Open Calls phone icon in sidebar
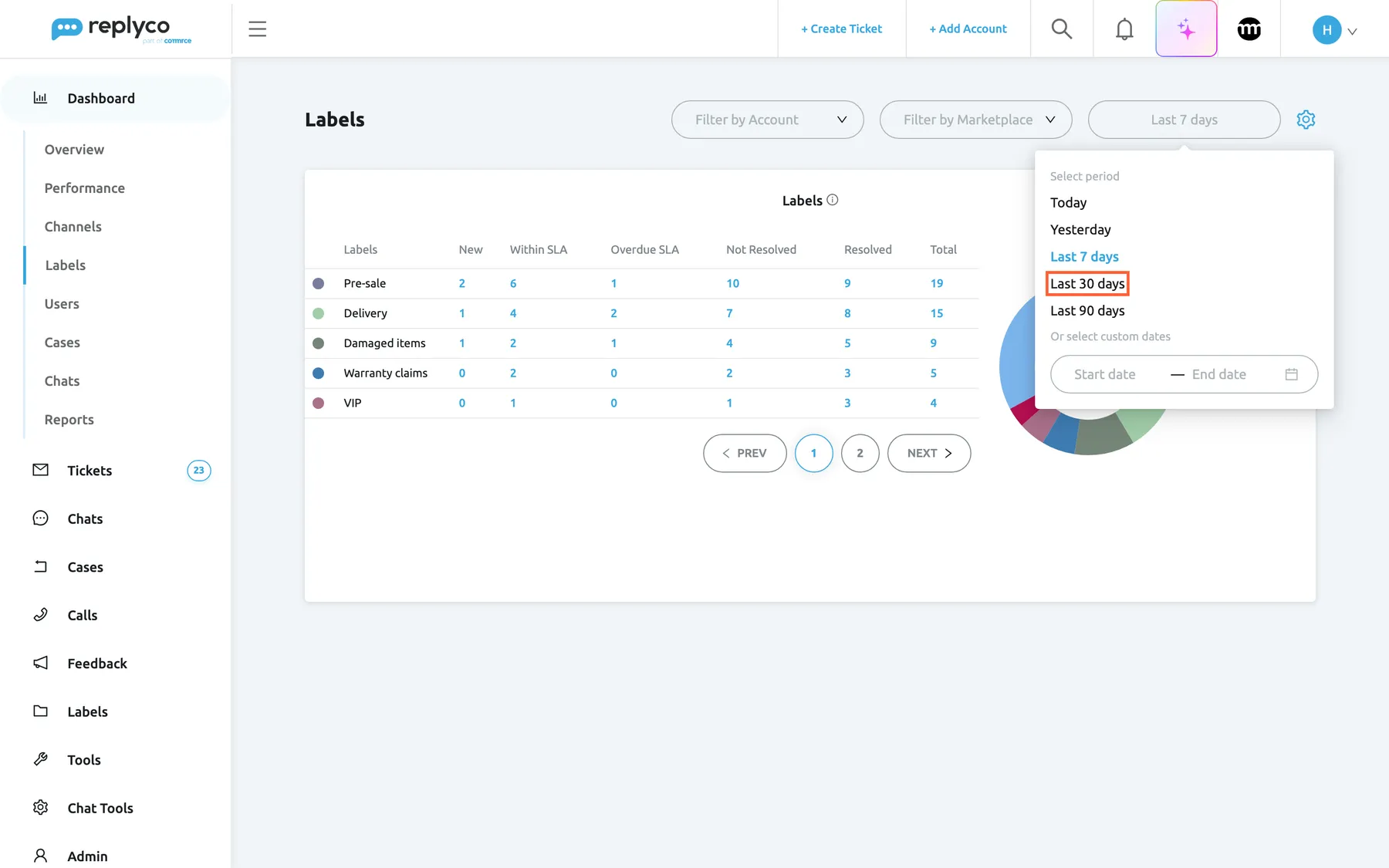The height and width of the screenshot is (868, 1389). point(41,615)
